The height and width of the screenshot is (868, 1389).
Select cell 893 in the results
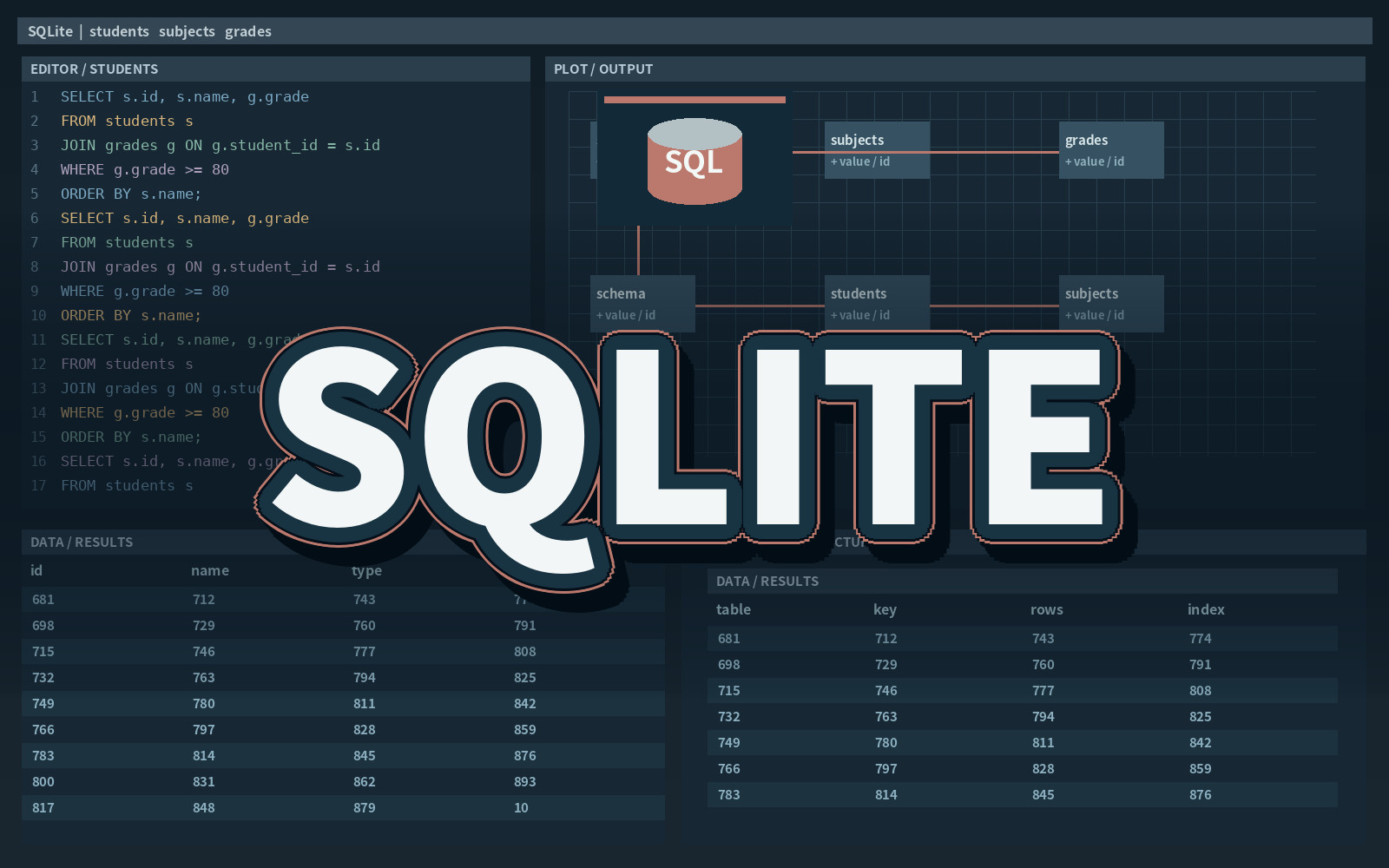coord(525,781)
